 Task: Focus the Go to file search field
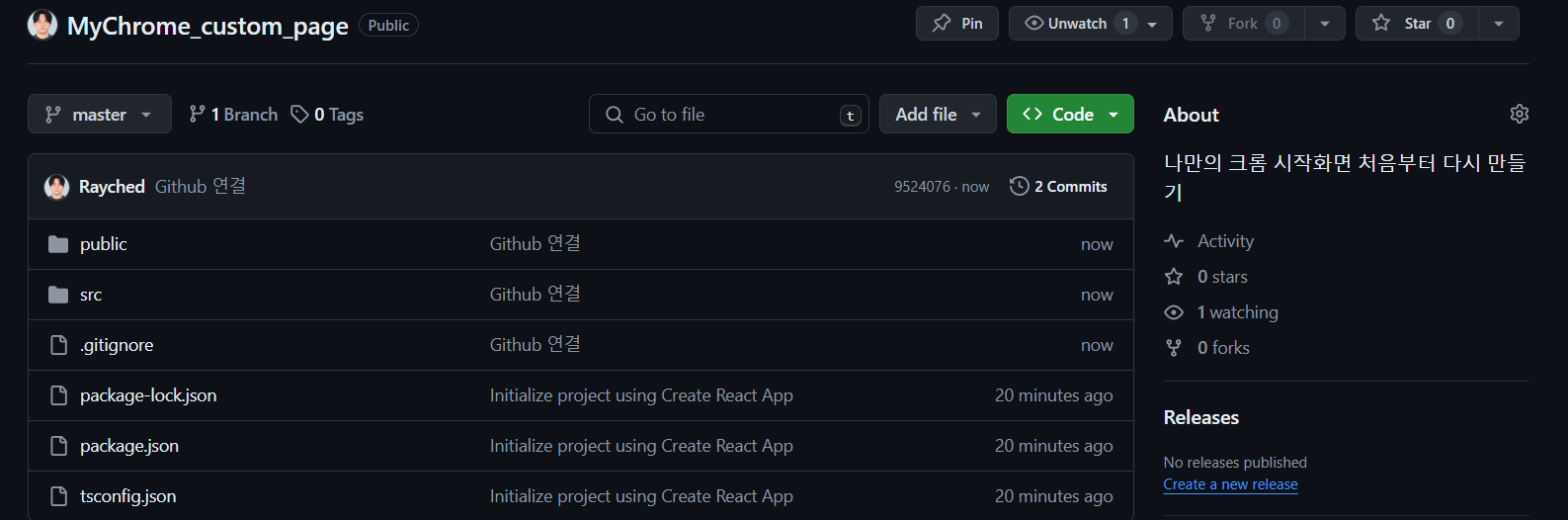click(x=729, y=115)
